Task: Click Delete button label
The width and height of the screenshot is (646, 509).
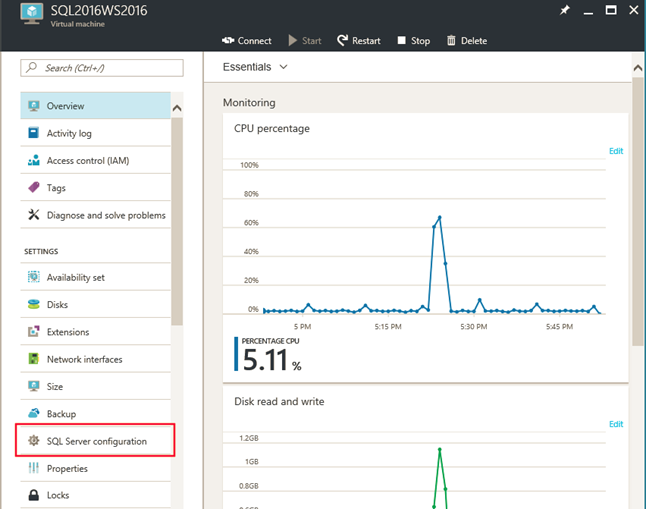Action: [474, 41]
